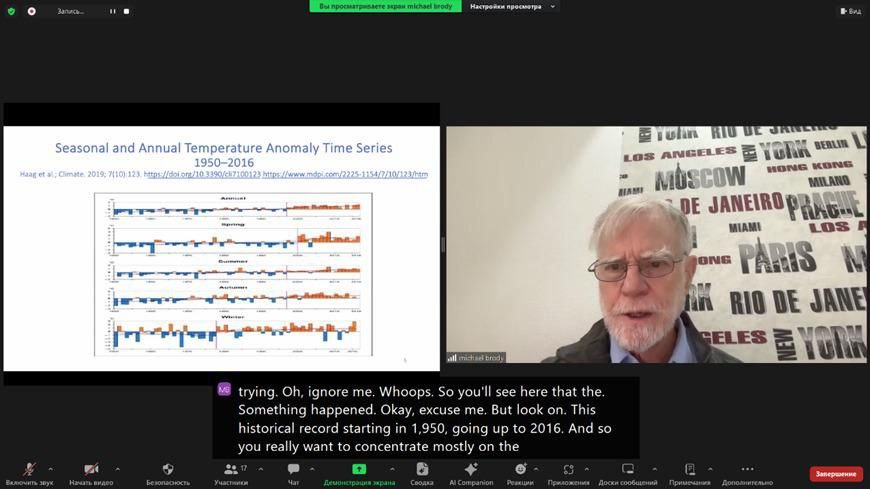
Task: Expand audio options arrow beside Включить звук
Action: [x=50, y=469]
